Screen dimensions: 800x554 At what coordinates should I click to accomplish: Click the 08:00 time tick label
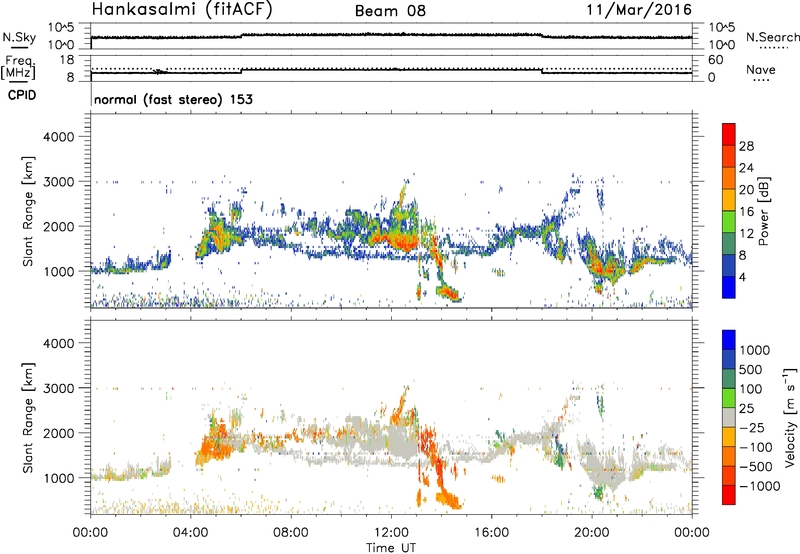[291, 533]
